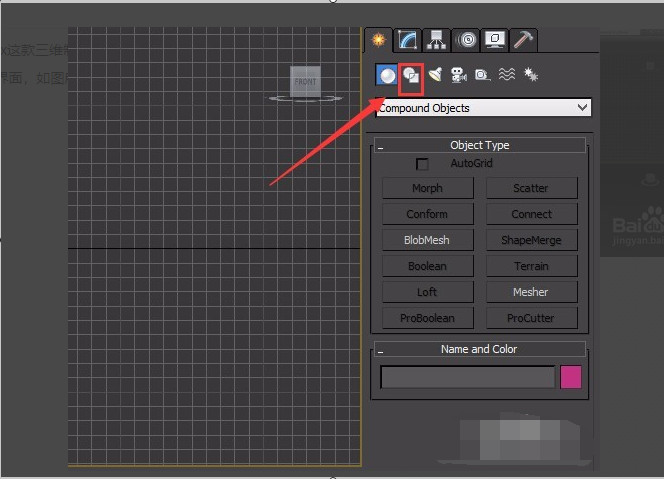Viewport: 664px width, 479px height.
Task: Select the Space Warps category icon
Action: [x=506, y=75]
